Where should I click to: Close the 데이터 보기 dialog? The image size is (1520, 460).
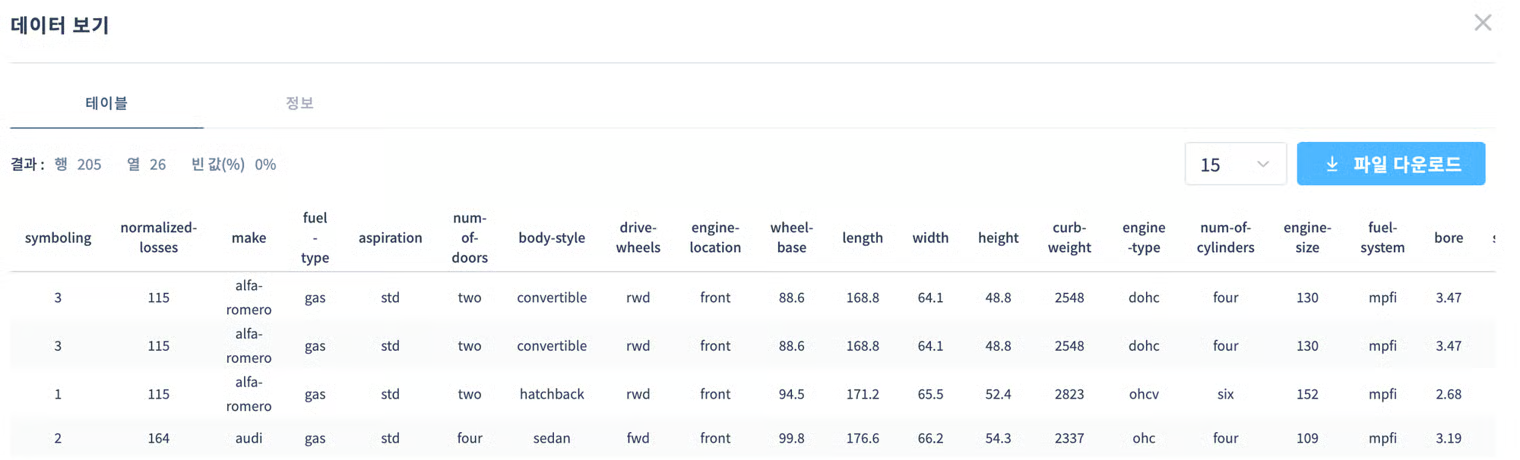[1482, 23]
